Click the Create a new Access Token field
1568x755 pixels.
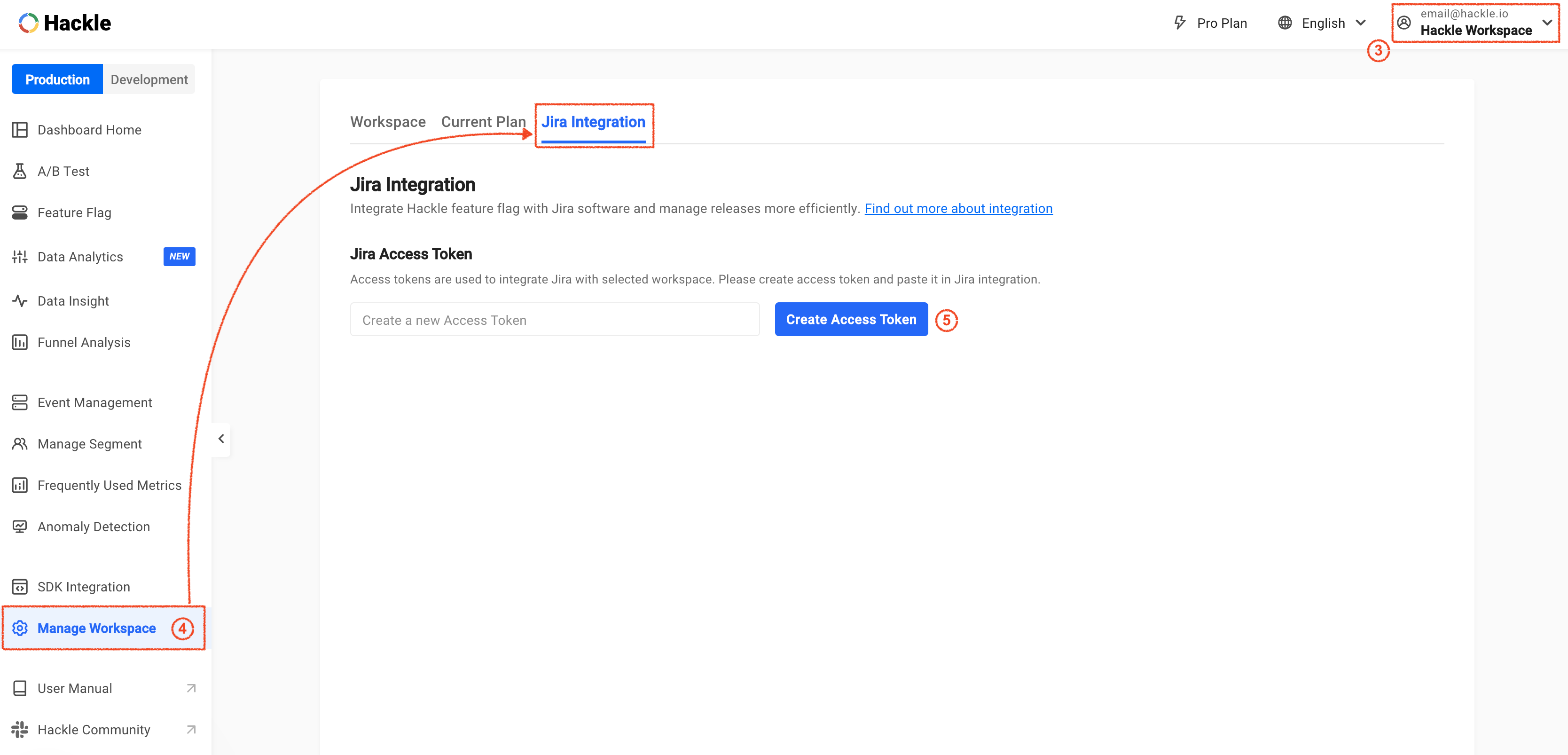[x=555, y=320]
